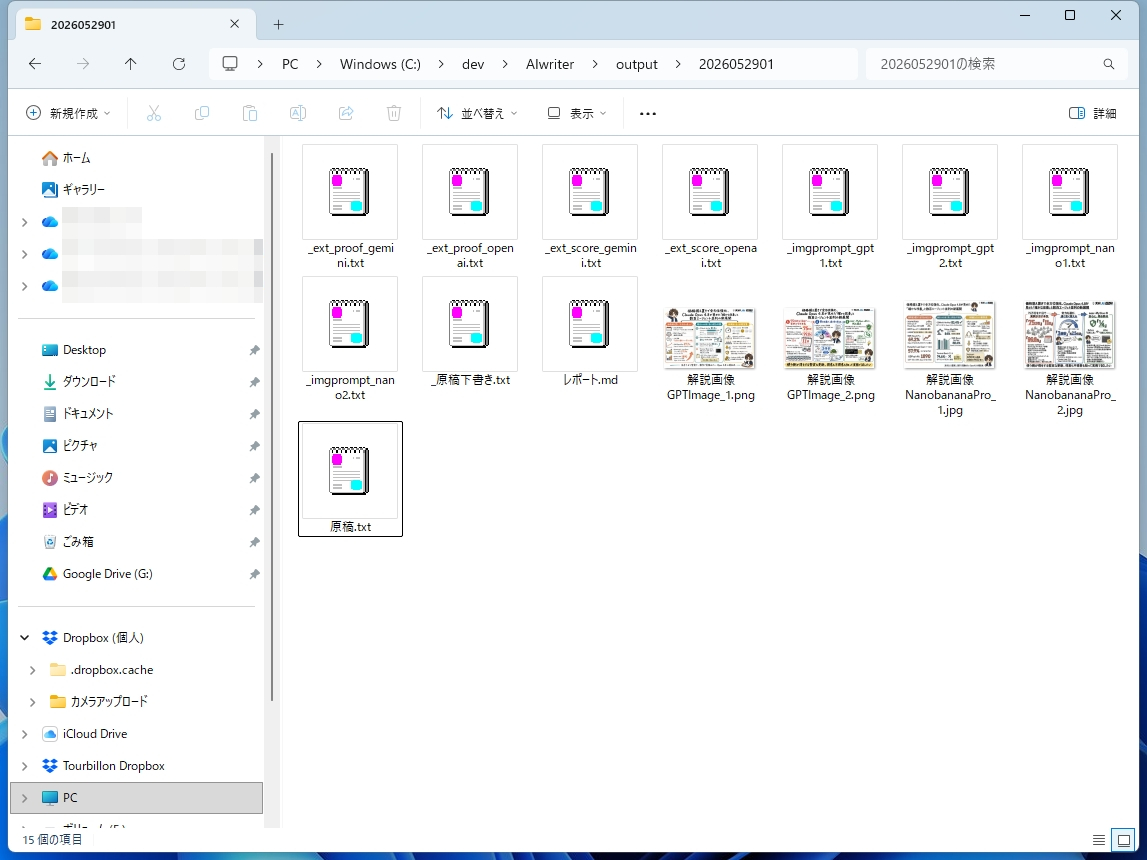Refresh the folder view
Screen dimensions: 1147x860
click(x=178, y=64)
